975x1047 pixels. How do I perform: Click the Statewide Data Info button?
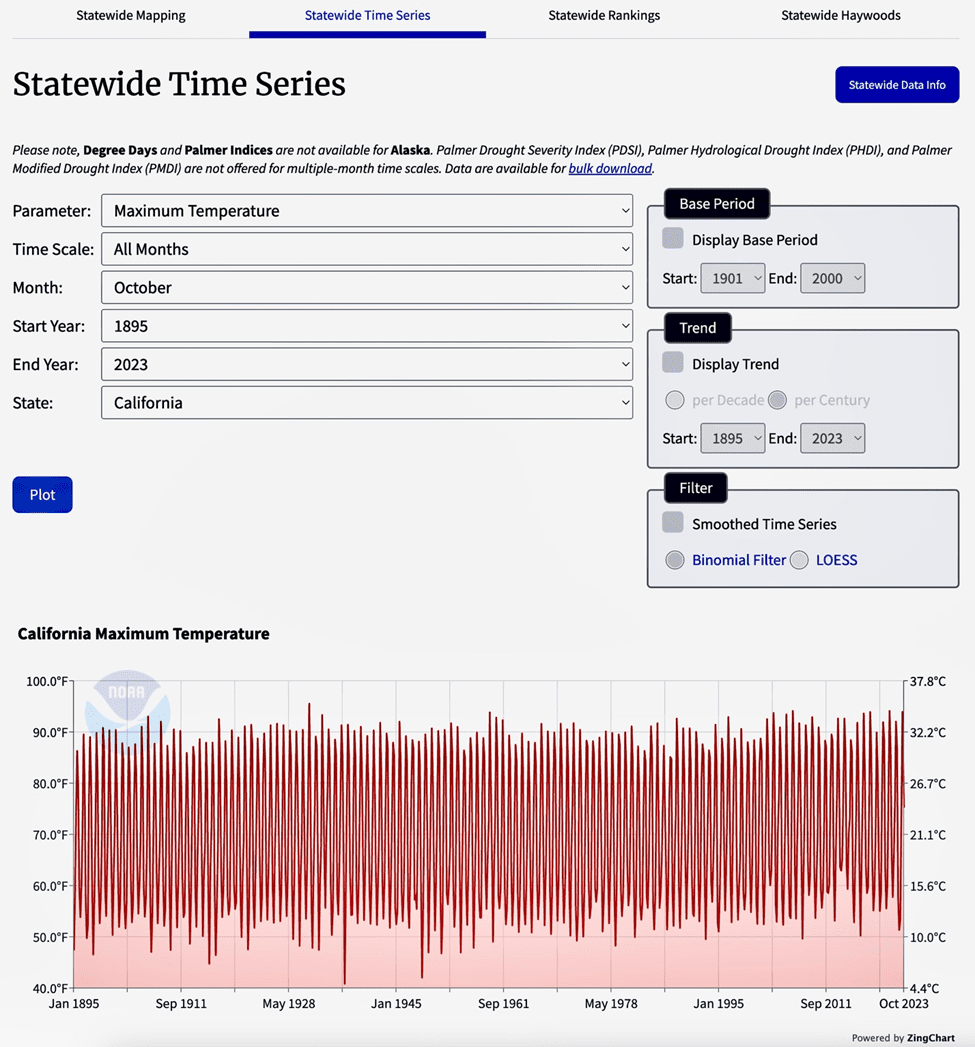896,85
